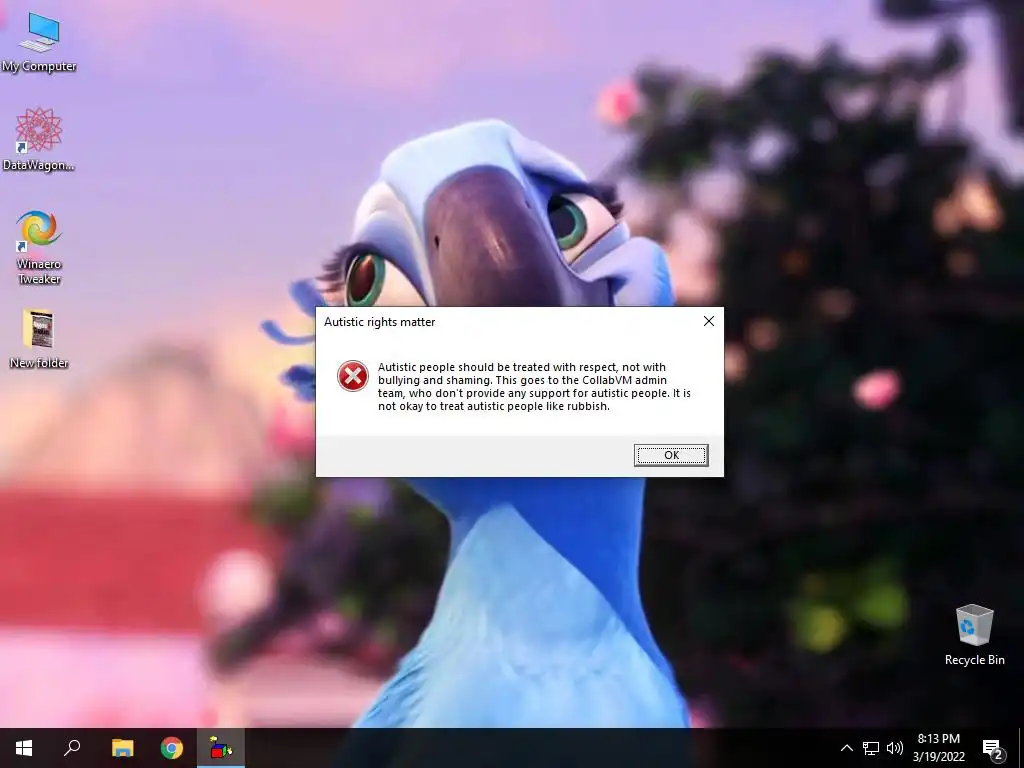Click OK in the error dialog
This screenshot has width=1024, height=768.
[x=671, y=455]
